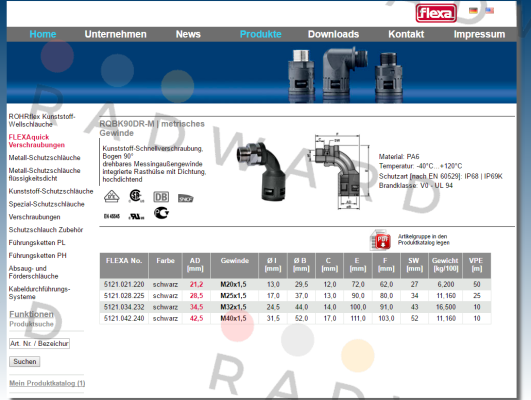
Task: Click the M32x1,5 thread cell
Action: (233, 307)
